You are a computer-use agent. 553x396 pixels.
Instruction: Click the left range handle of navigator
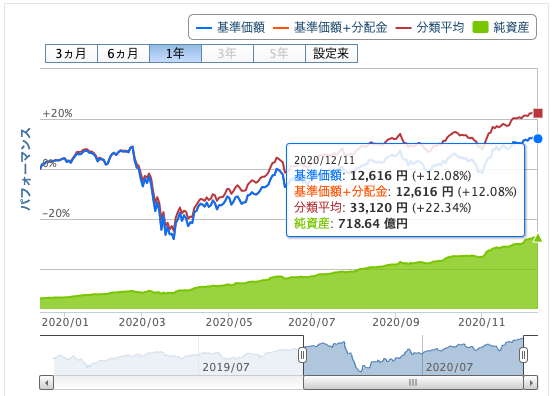[x=302, y=355]
